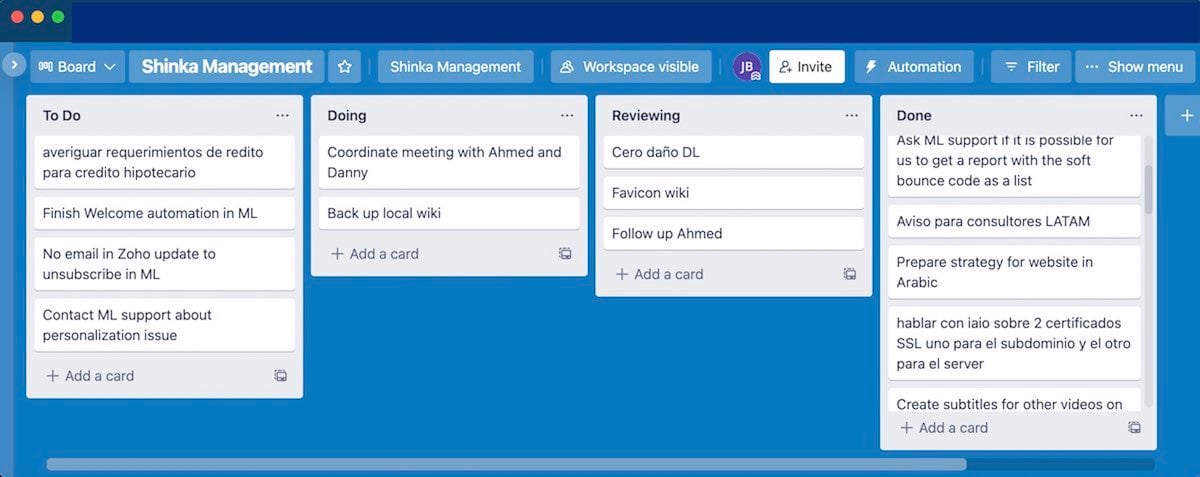Click the To Do list title

(62, 116)
